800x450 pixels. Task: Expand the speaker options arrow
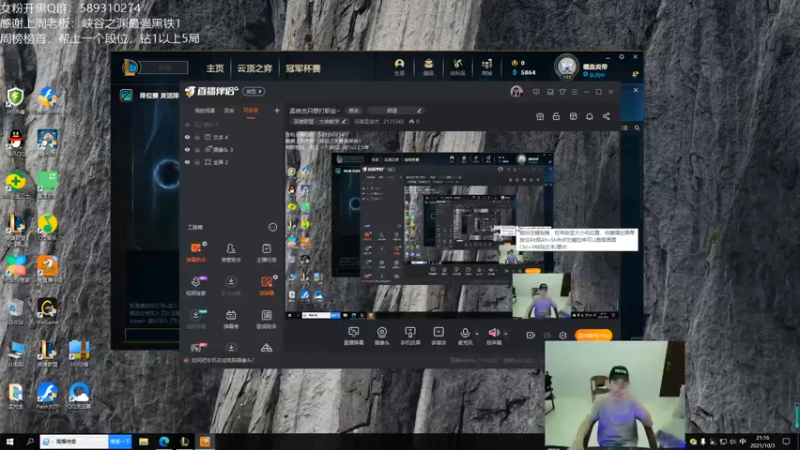506,334
